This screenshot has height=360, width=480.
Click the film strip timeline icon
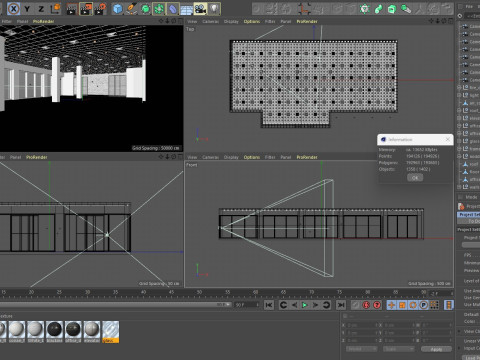pos(449,305)
